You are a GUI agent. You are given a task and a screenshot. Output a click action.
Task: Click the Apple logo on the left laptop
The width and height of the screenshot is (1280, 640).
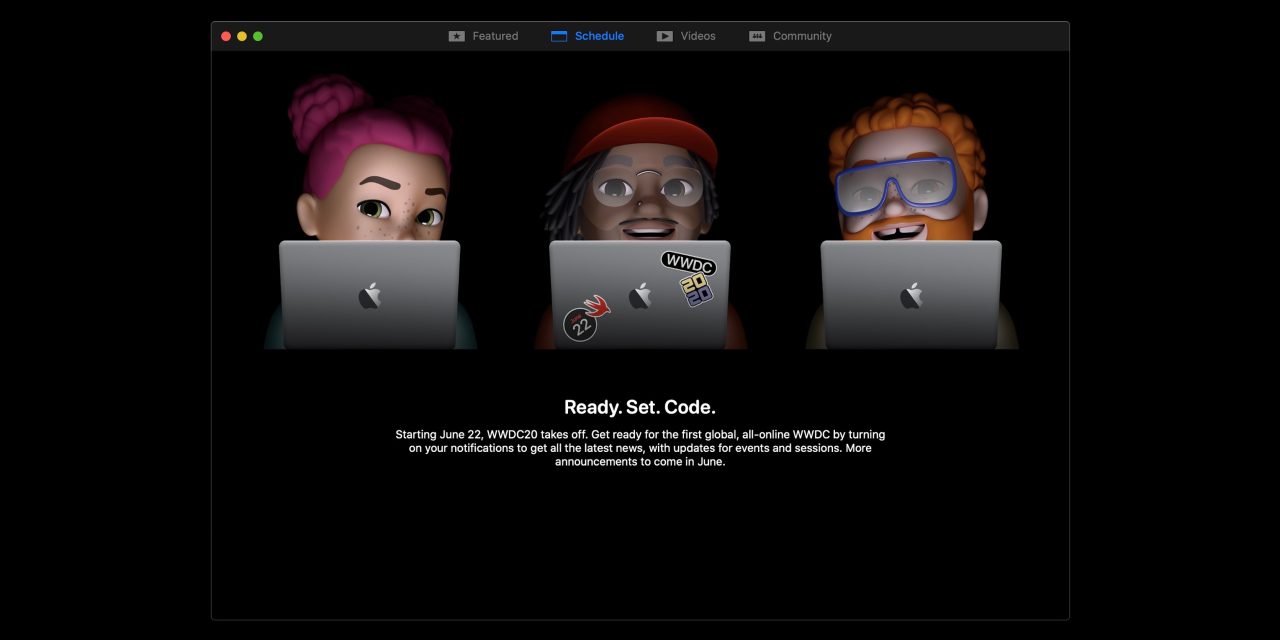(x=370, y=295)
